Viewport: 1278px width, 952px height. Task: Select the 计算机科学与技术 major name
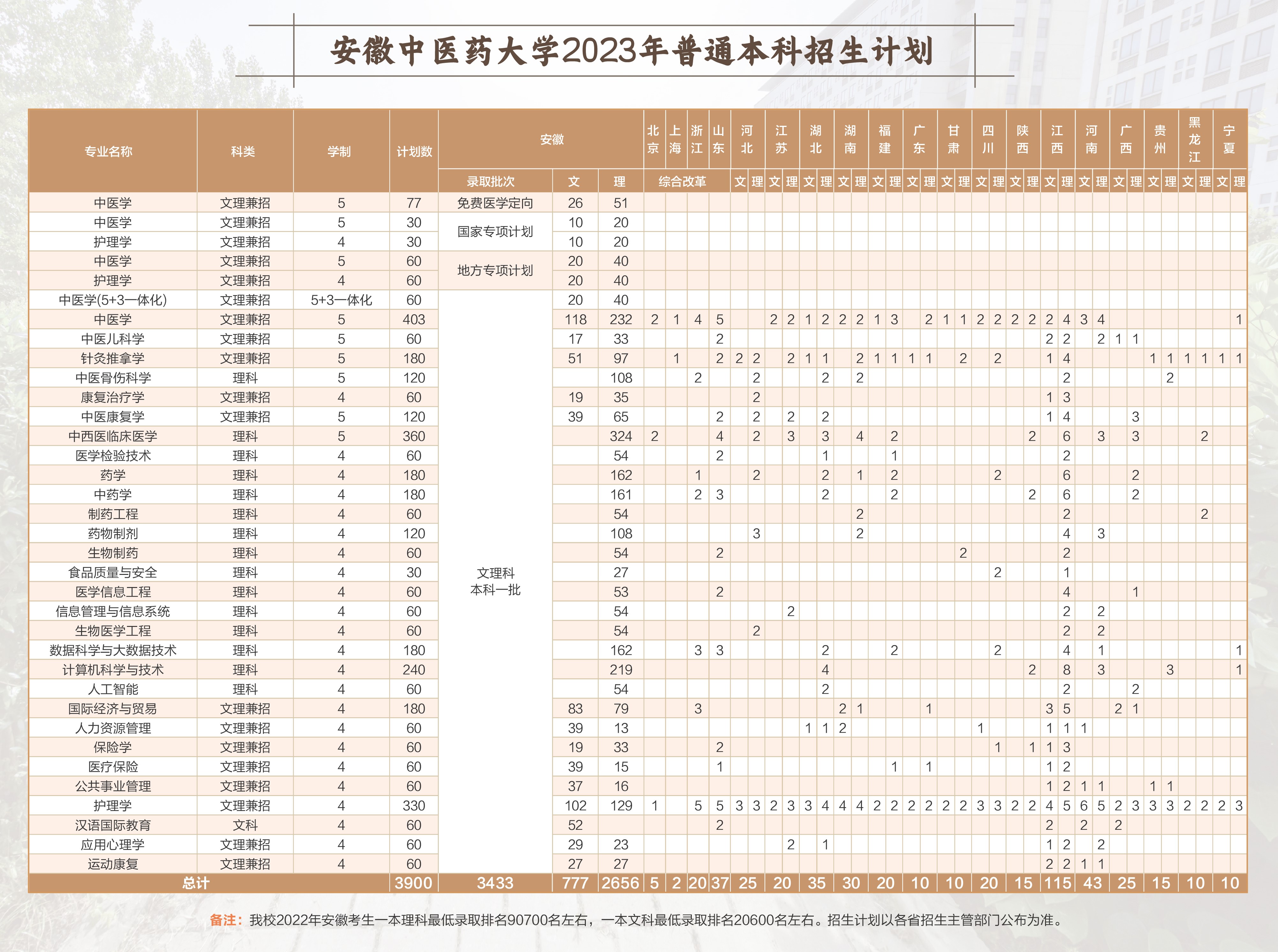[113, 670]
